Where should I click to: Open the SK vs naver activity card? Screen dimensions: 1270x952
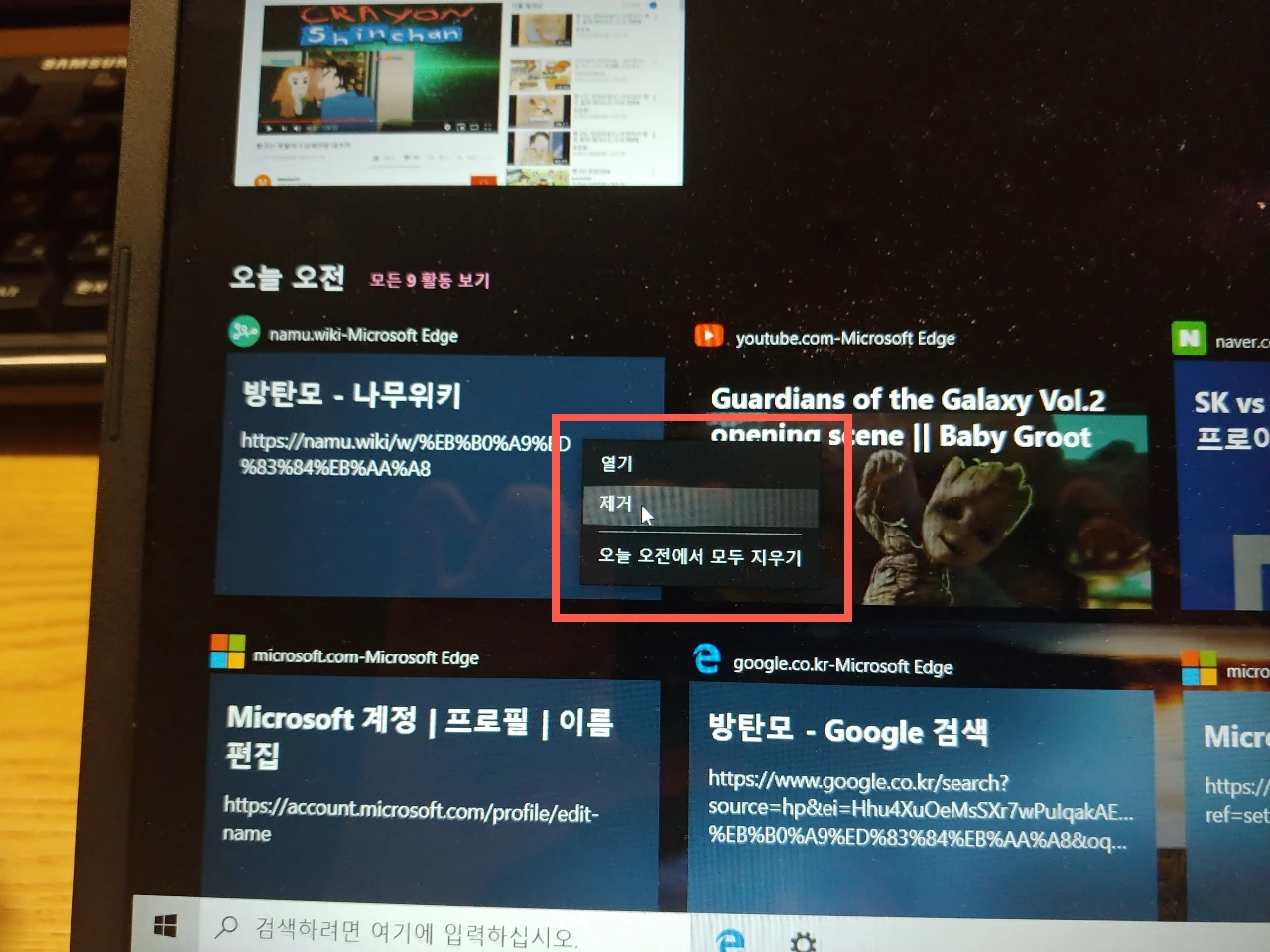point(1222,486)
